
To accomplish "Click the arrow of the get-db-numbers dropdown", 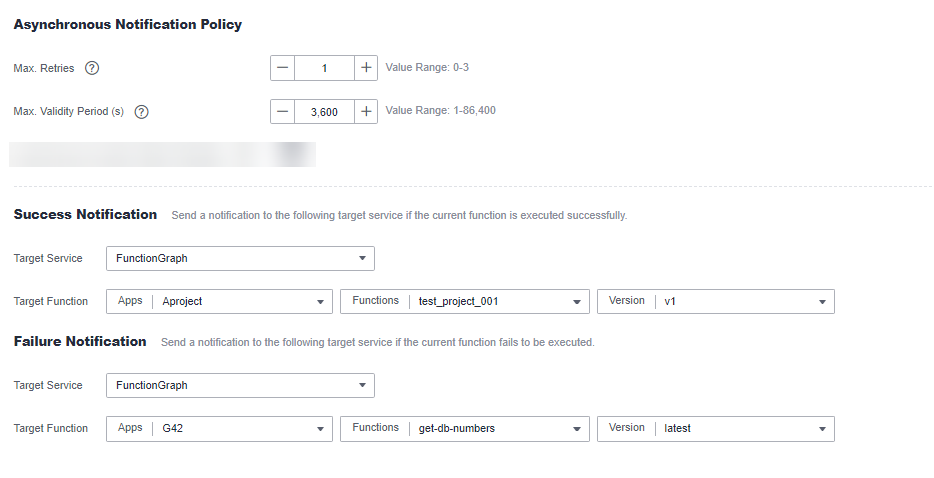I will (577, 429).
